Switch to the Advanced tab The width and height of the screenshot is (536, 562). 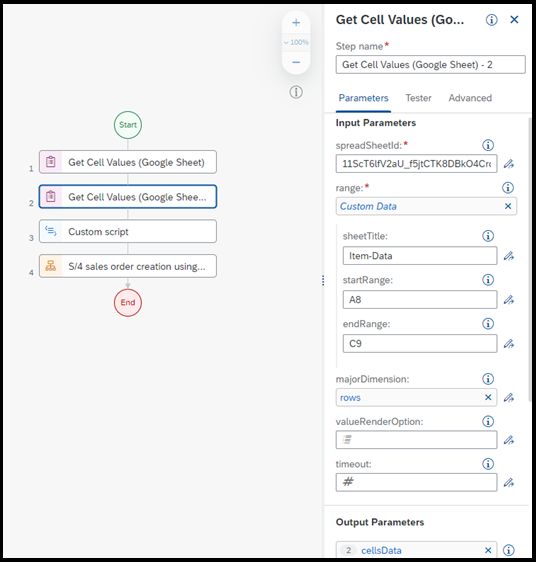tap(470, 98)
